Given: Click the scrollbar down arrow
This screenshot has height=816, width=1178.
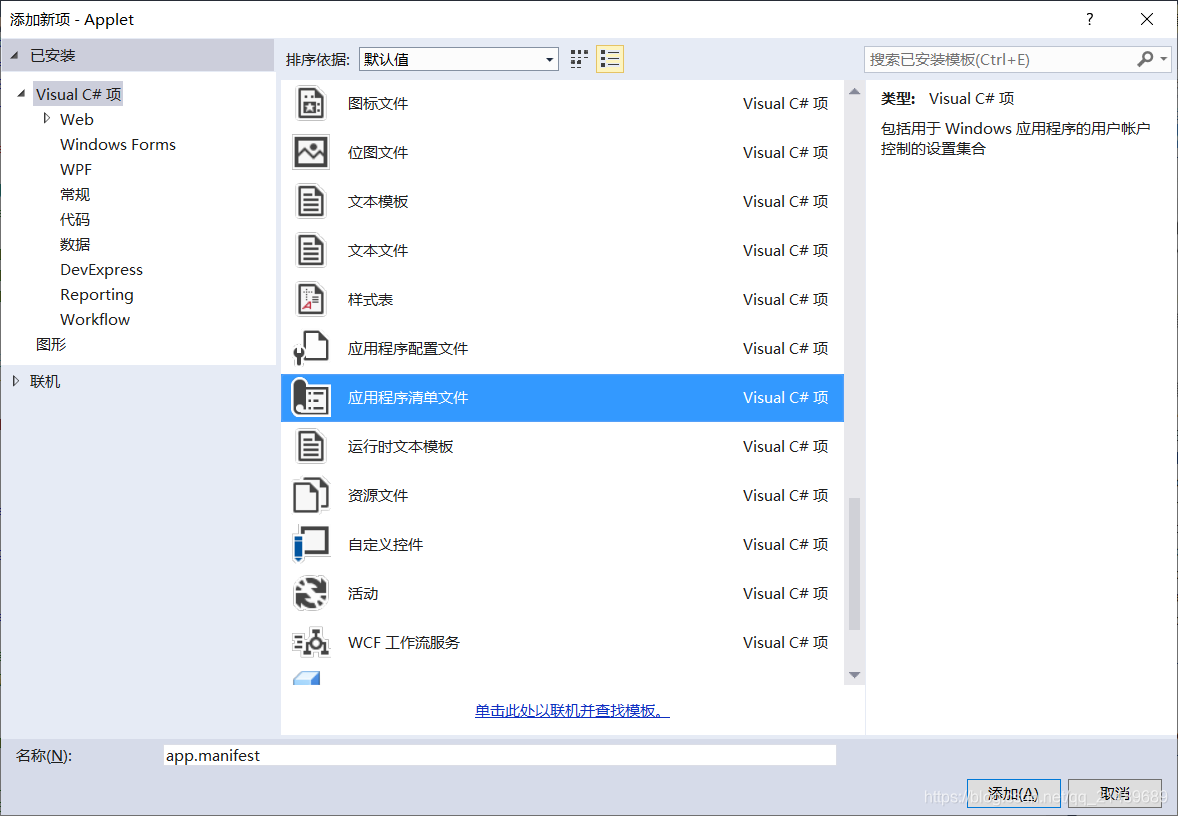Looking at the screenshot, I should tap(854, 675).
